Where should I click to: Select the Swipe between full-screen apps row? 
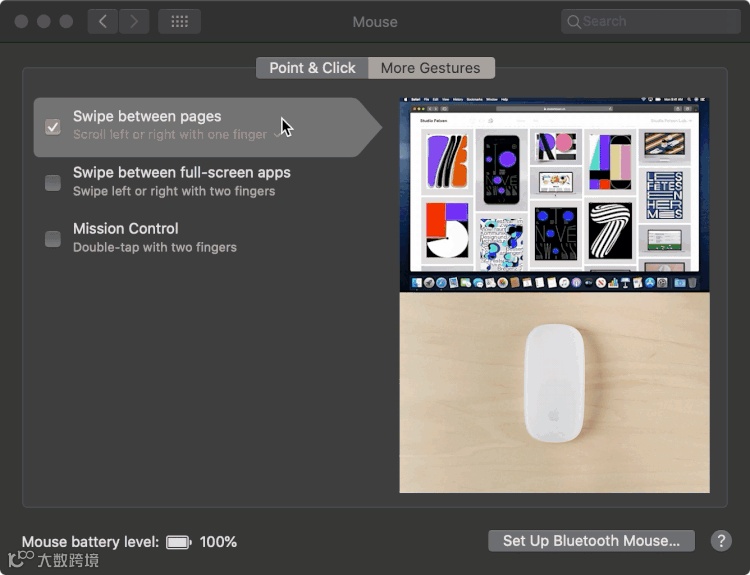click(206, 182)
